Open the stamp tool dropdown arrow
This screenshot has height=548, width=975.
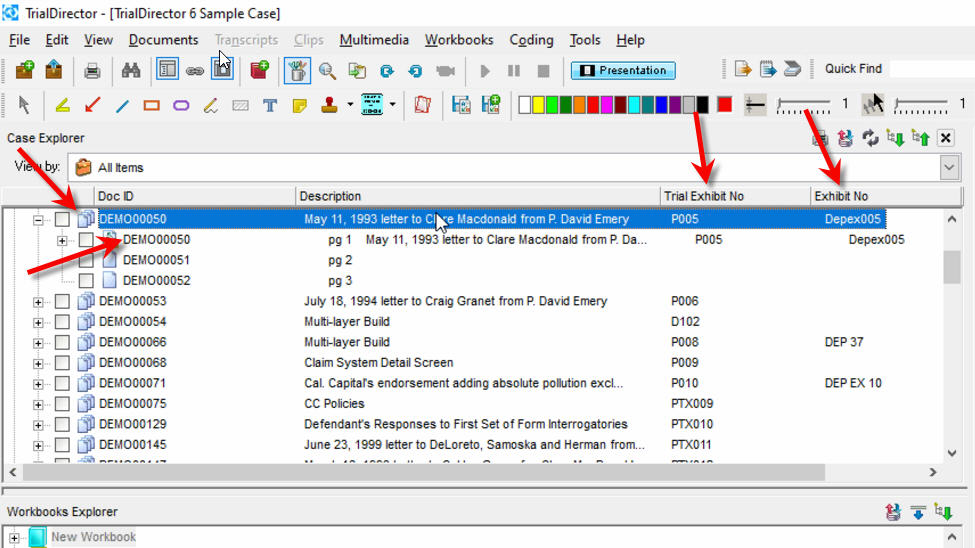[350, 104]
